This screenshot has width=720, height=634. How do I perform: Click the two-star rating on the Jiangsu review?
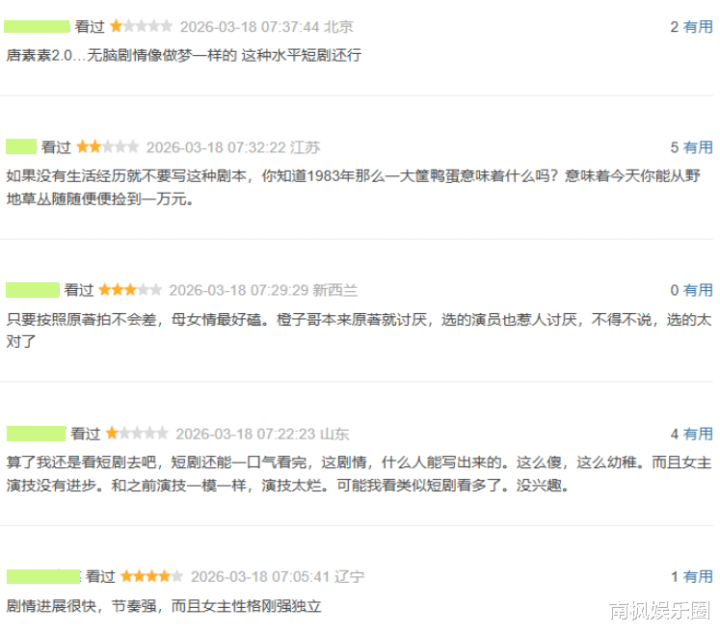tap(107, 147)
